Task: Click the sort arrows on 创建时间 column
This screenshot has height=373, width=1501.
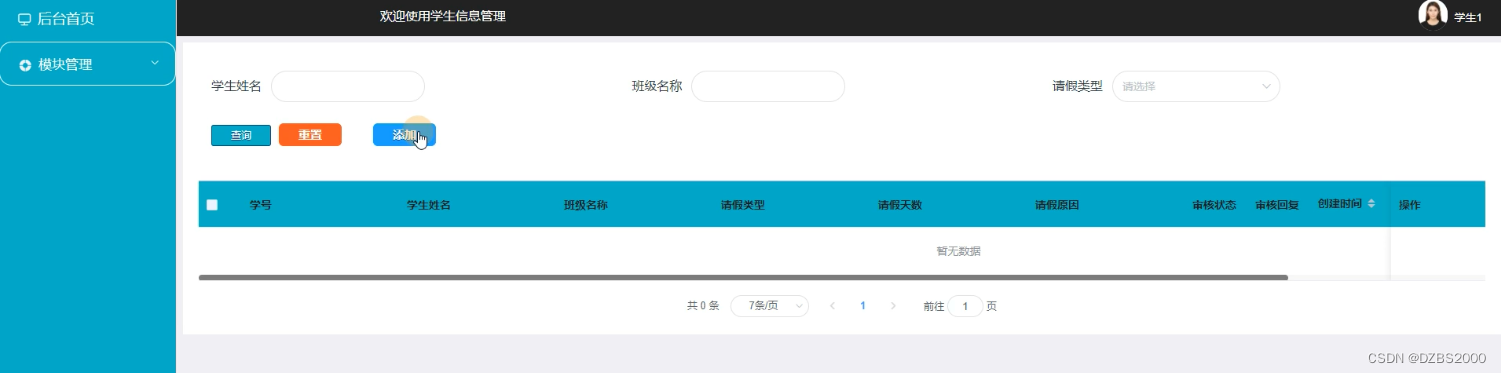Action: click(1371, 203)
